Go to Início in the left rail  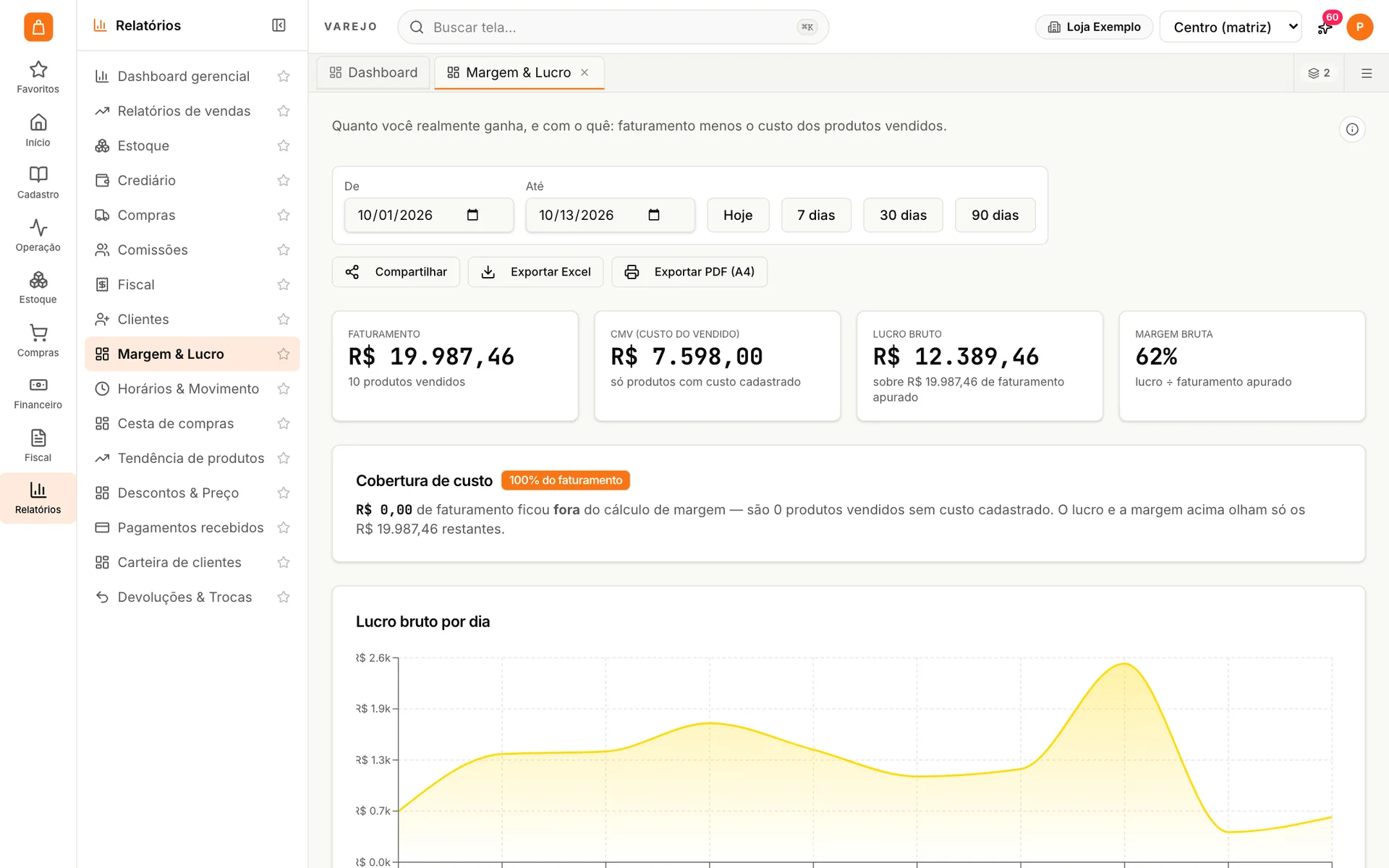pos(38,130)
